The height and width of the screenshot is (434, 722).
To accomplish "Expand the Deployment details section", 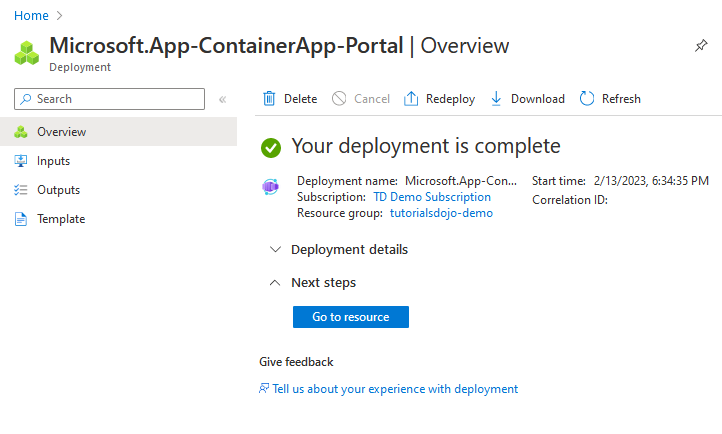I will click(276, 250).
